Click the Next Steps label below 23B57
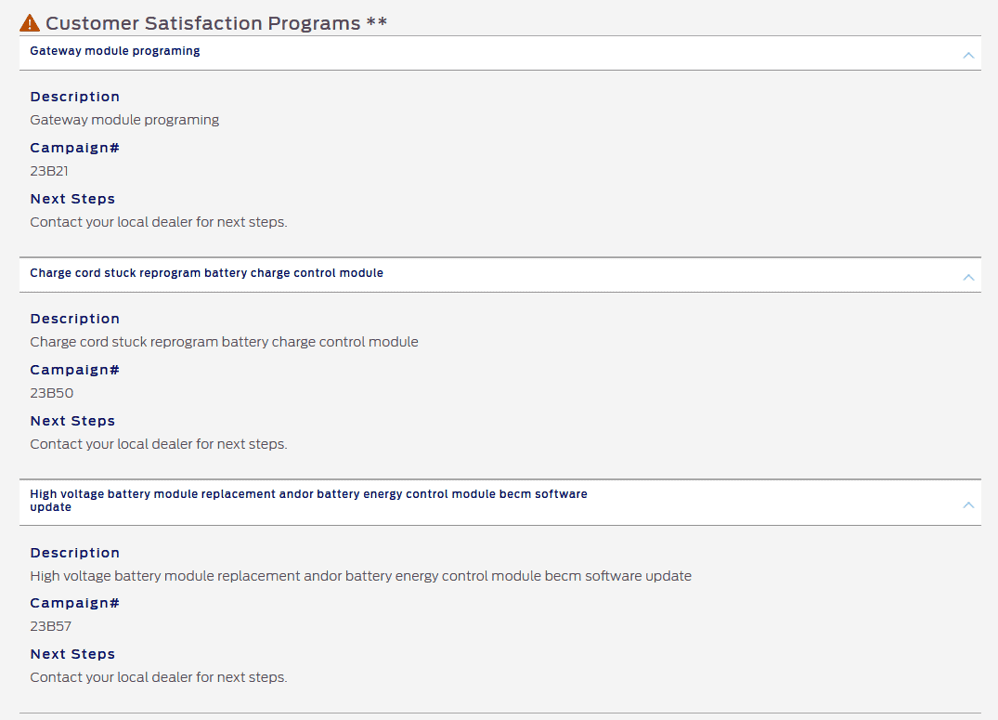Image resolution: width=998 pixels, height=720 pixels. (72, 654)
